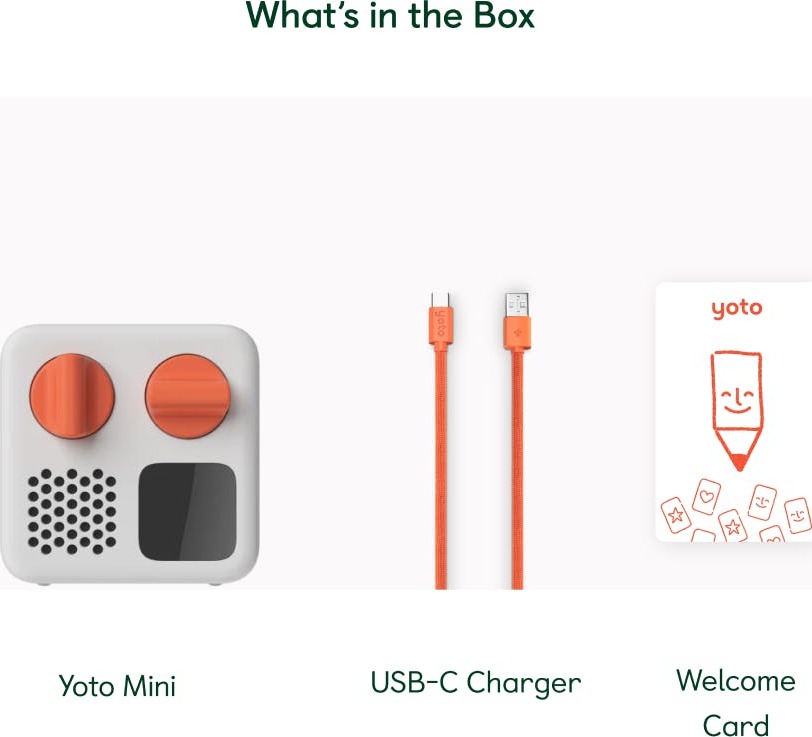
Task: Click the heart card doodle on Welcome Card
Action: tap(706, 497)
